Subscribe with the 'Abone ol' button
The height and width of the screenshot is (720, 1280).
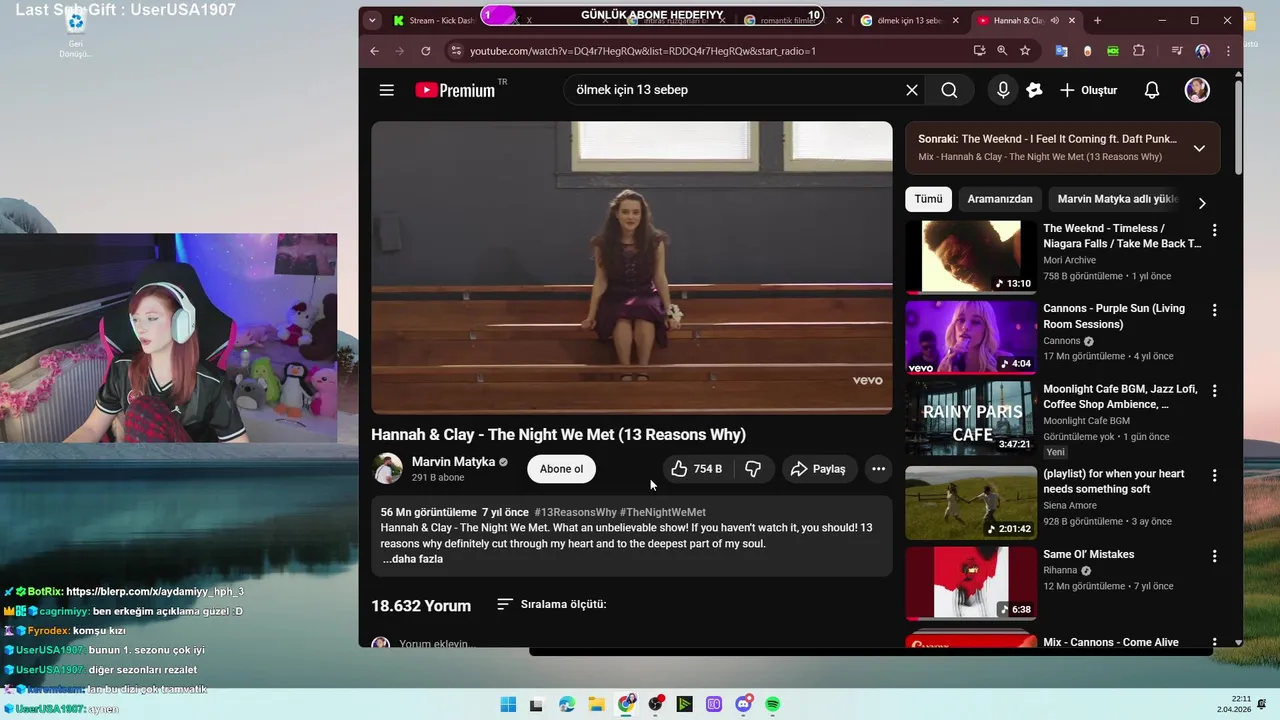coord(561,469)
